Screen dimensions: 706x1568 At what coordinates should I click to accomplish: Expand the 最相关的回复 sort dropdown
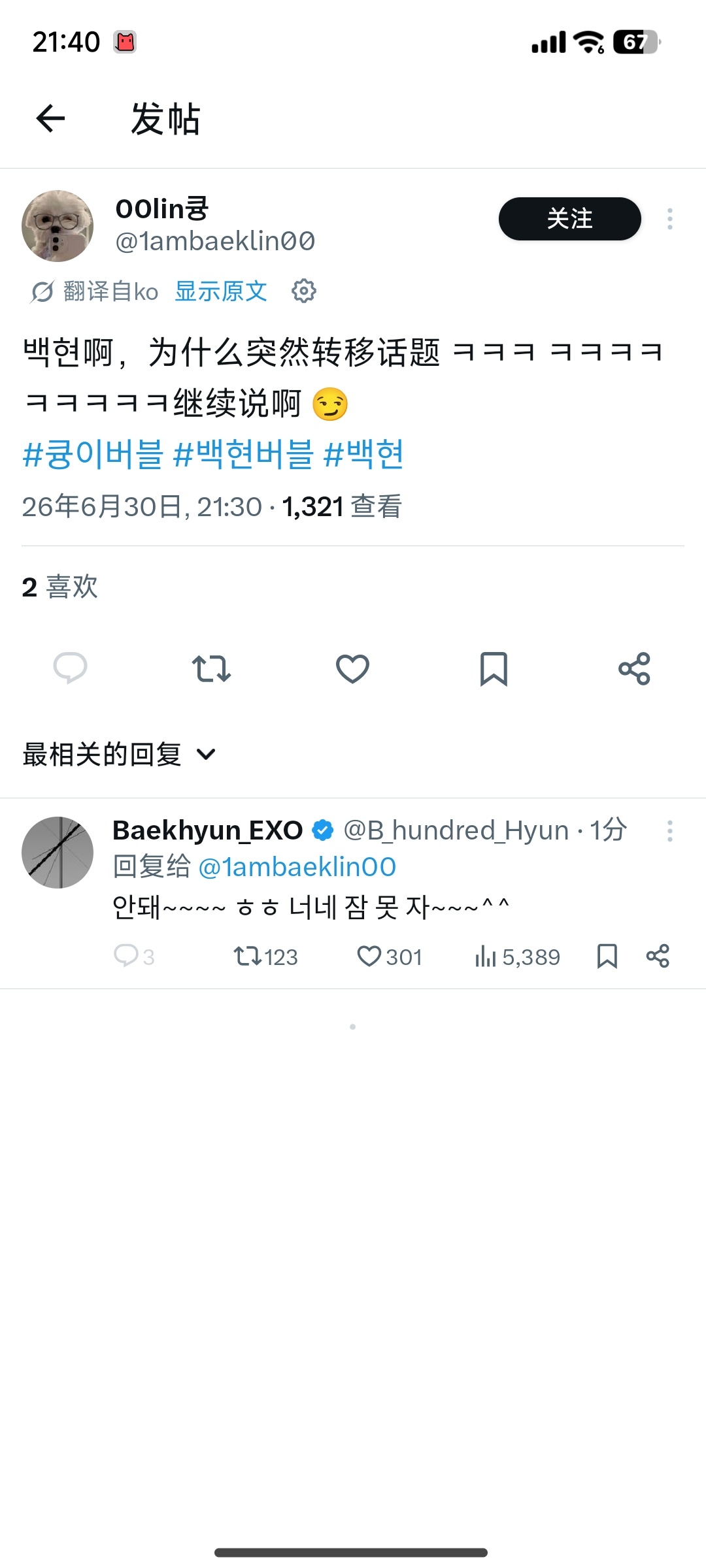[119, 755]
